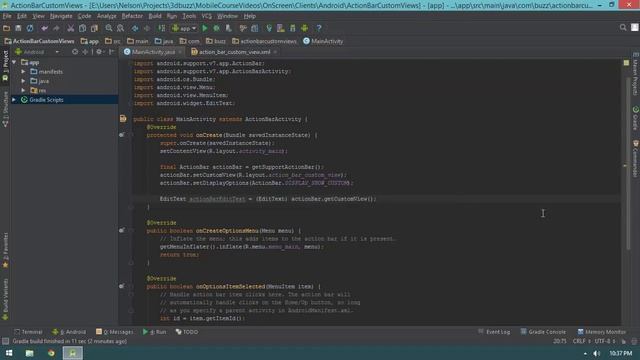Expand the app module tree node
Viewport: 640px width, 360px height.
coord(14,62)
